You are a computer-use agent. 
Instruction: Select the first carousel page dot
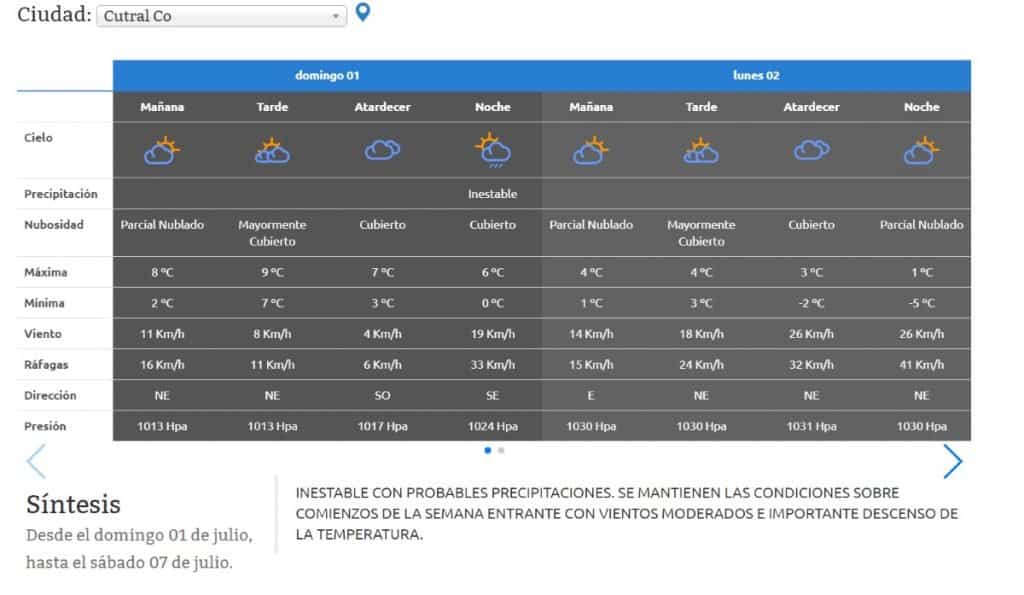[488, 450]
